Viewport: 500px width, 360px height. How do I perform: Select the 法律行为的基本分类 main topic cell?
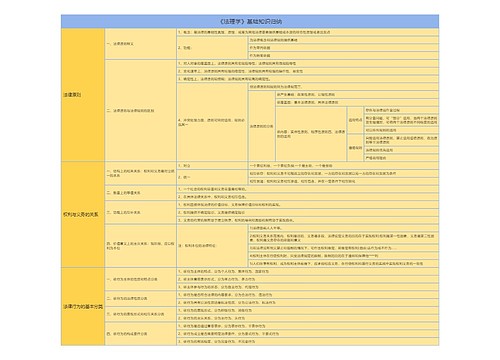click(x=83, y=306)
